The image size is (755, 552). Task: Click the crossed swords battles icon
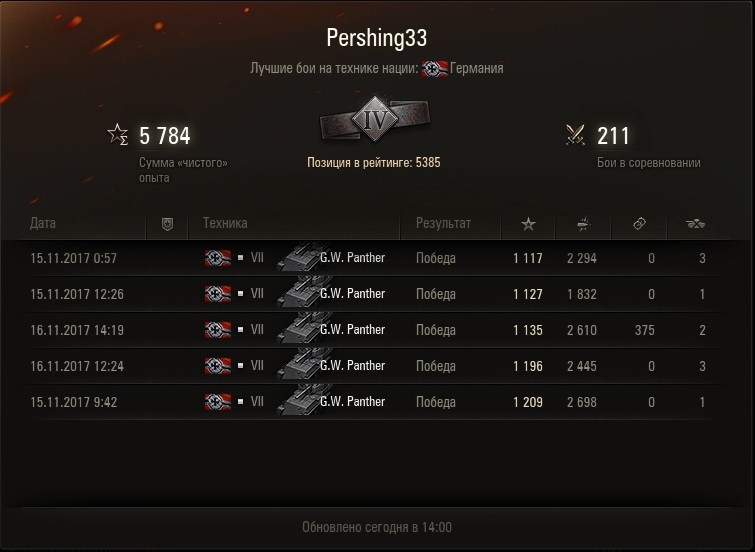point(575,135)
